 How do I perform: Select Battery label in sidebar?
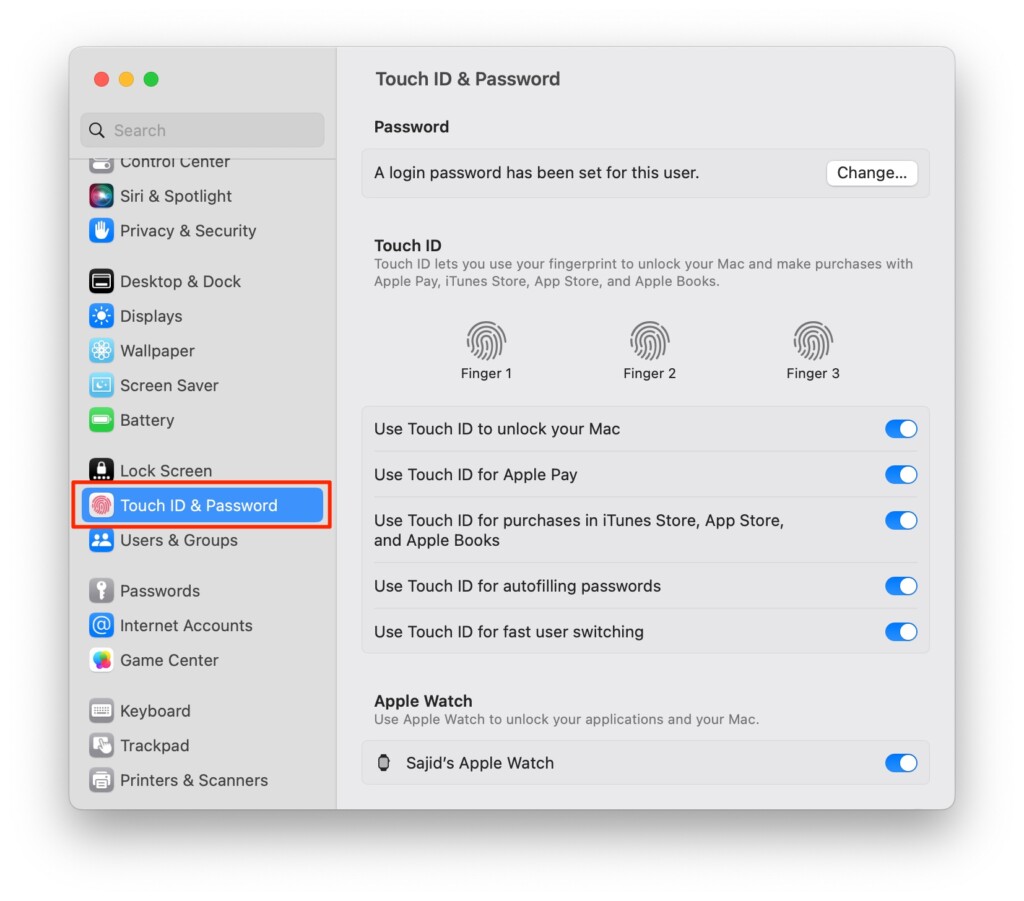tap(147, 420)
